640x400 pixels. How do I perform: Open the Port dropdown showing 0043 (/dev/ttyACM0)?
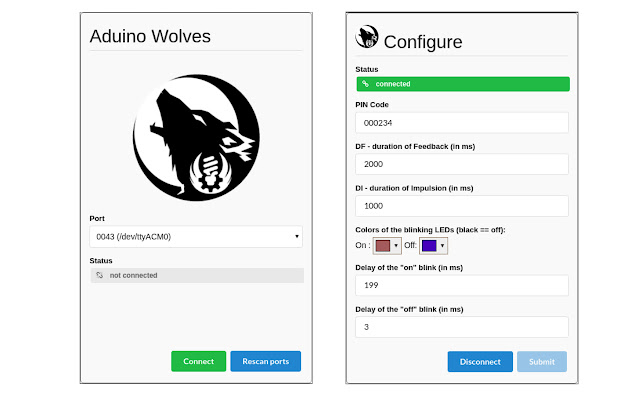click(x=196, y=237)
